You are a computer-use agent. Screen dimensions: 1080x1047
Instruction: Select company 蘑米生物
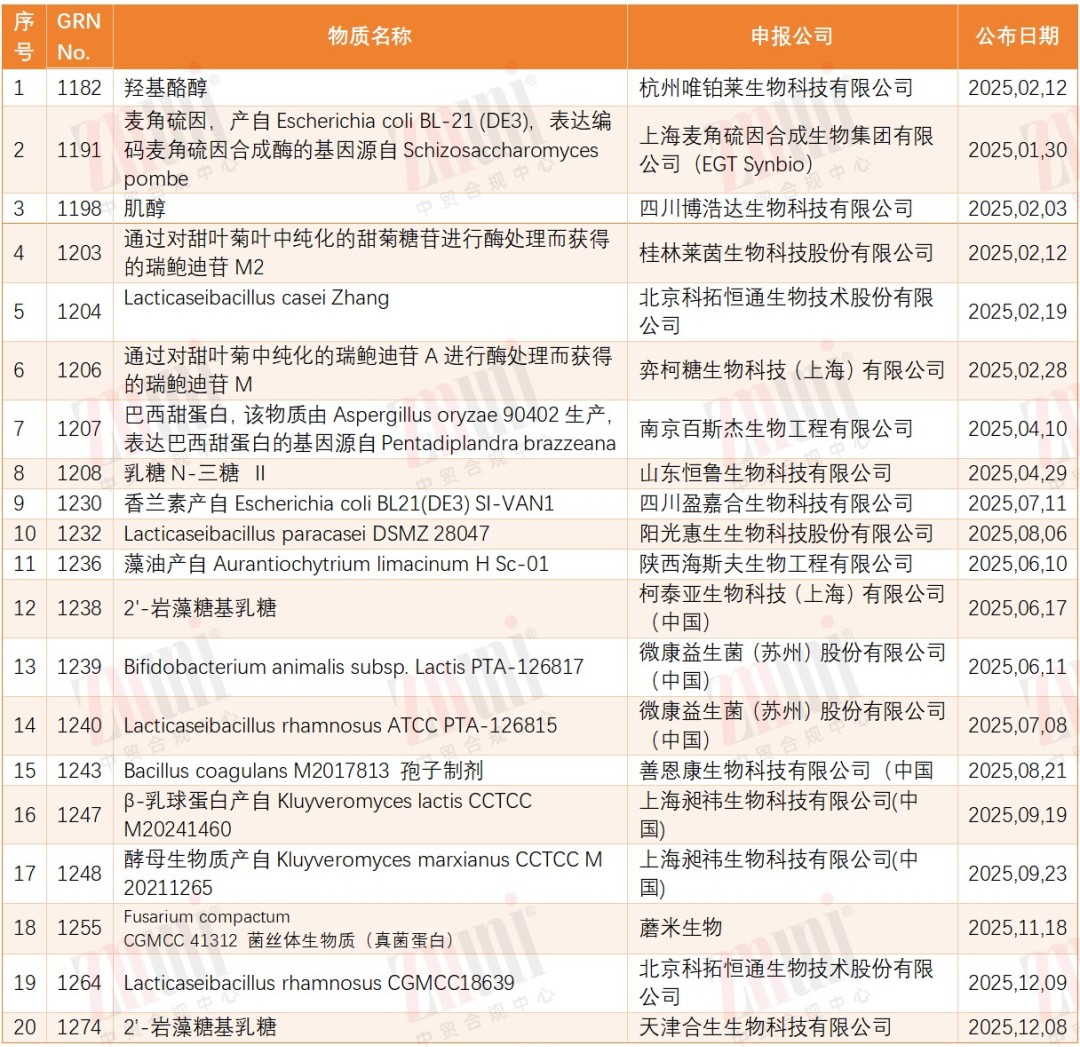click(x=681, y=928)
